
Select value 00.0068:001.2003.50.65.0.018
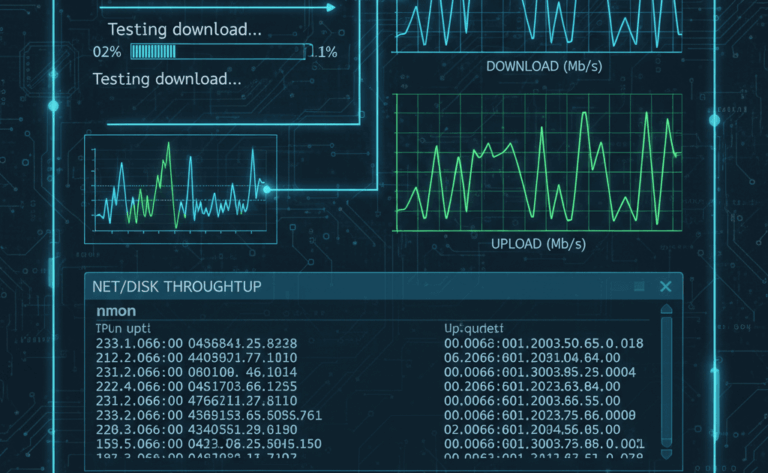pos(544,344)
